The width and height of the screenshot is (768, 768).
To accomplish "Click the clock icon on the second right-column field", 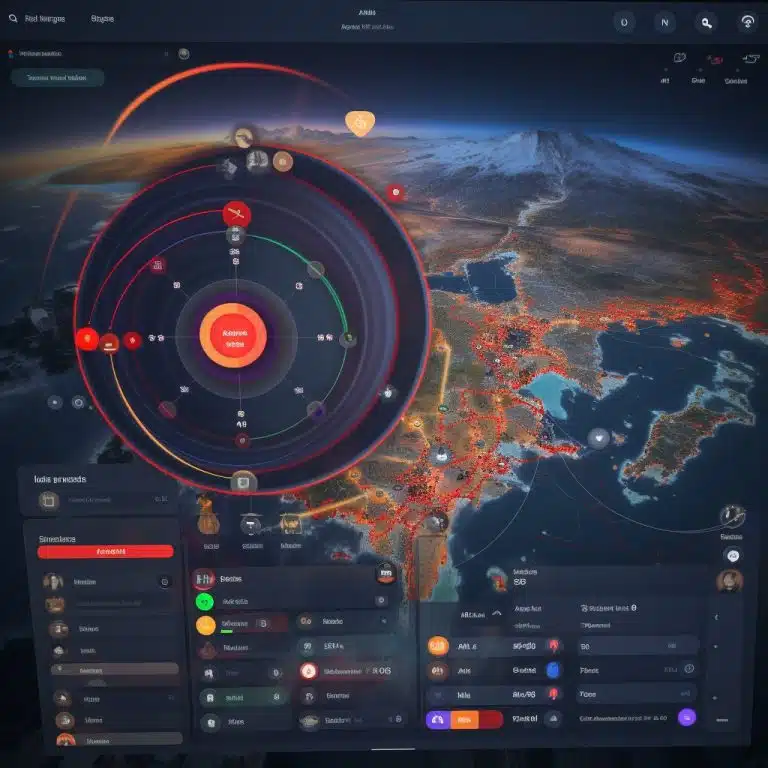I will tap(689, 669).
